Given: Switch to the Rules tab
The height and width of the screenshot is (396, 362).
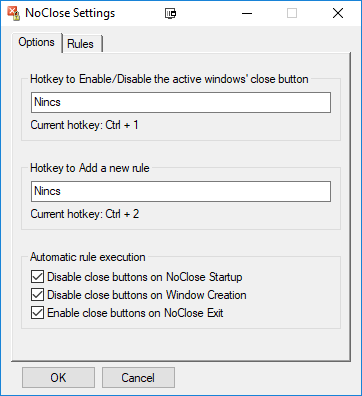Looking at the screenshot, I should pyautogui.click(x=80, y=44).
